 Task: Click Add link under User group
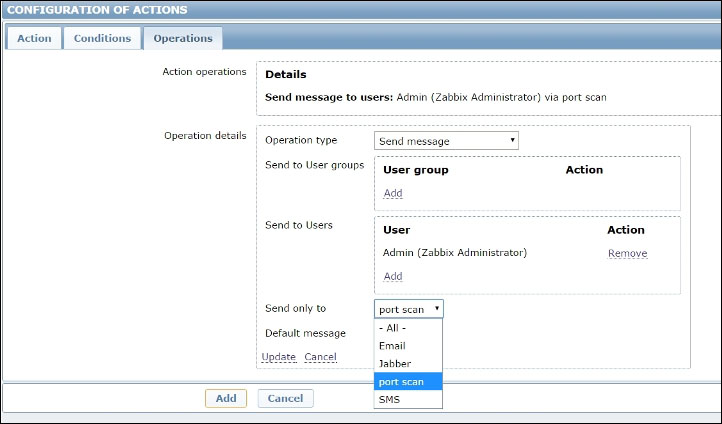(393, 193)
